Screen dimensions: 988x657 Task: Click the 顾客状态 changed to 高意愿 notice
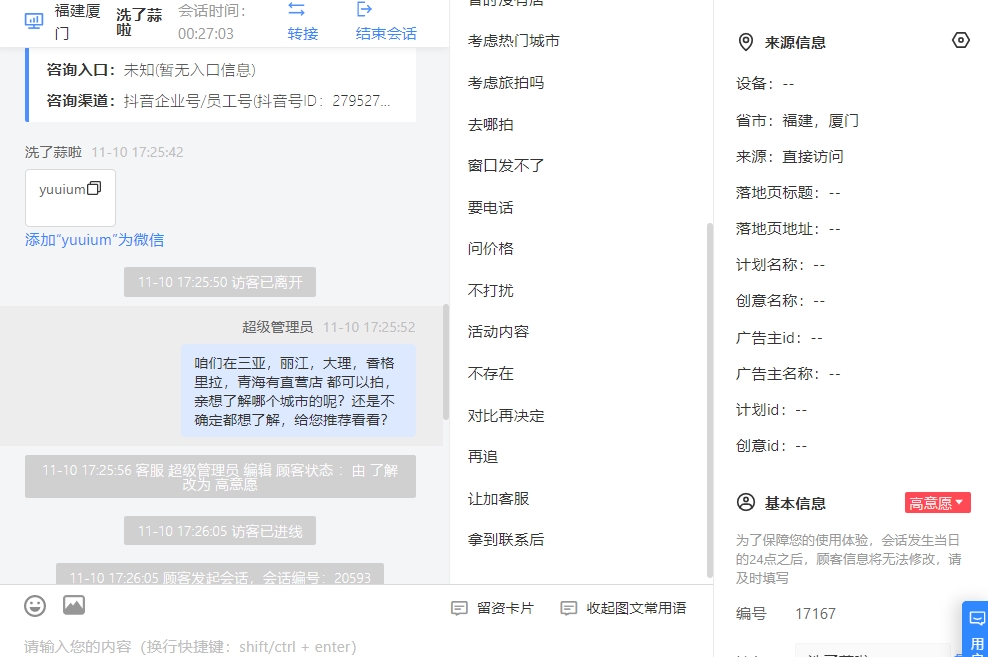(221, 477)
